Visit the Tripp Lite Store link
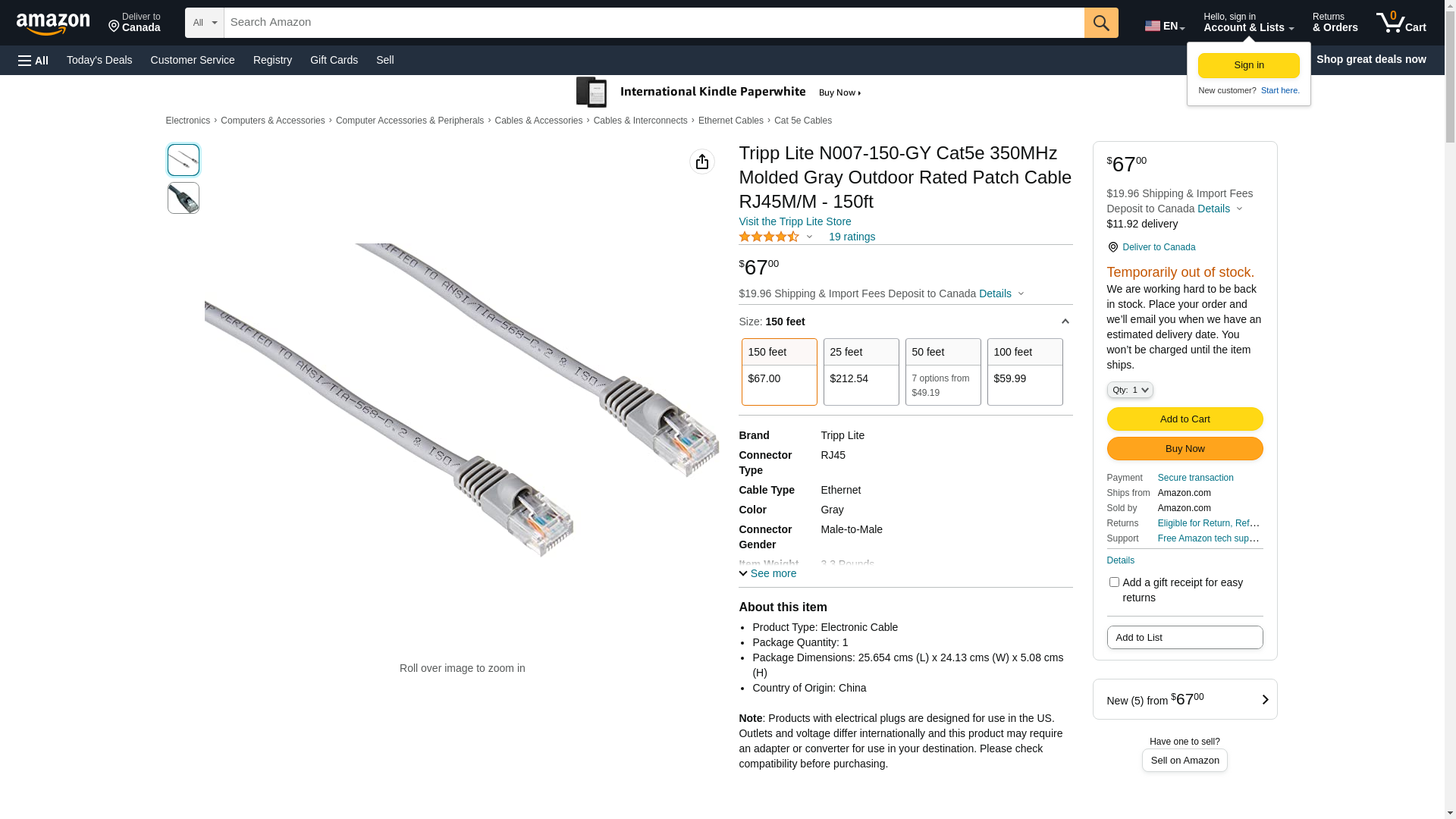The image size is (1456, 819). (x=795, y=221)
